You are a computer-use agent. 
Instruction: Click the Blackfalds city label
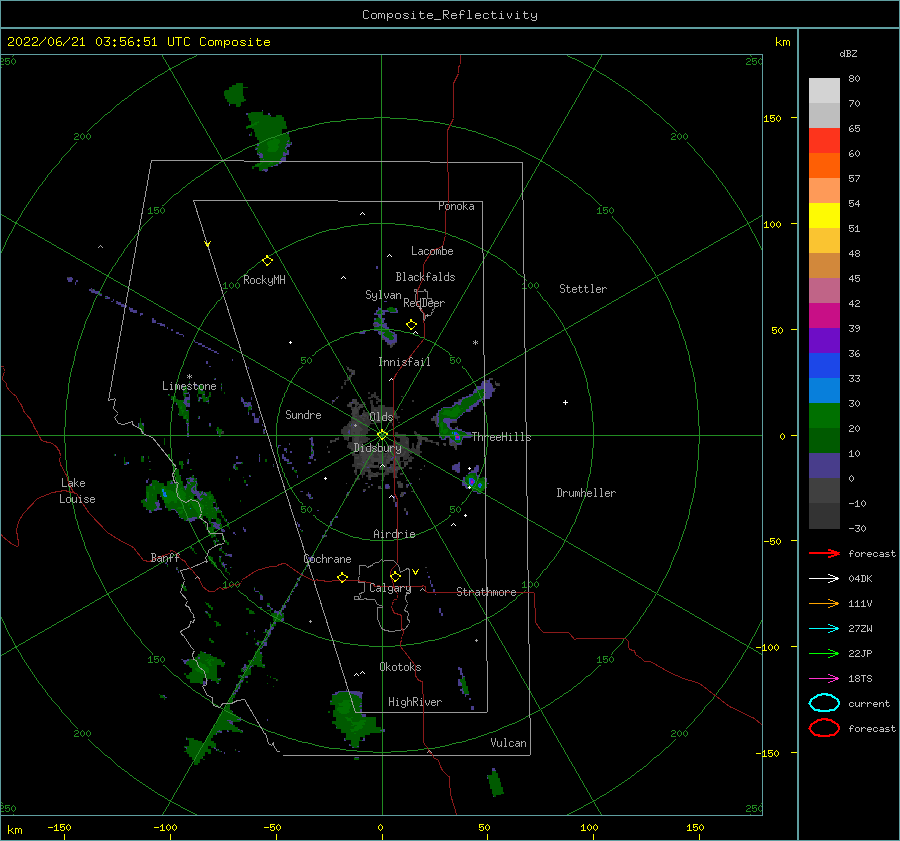425,277
